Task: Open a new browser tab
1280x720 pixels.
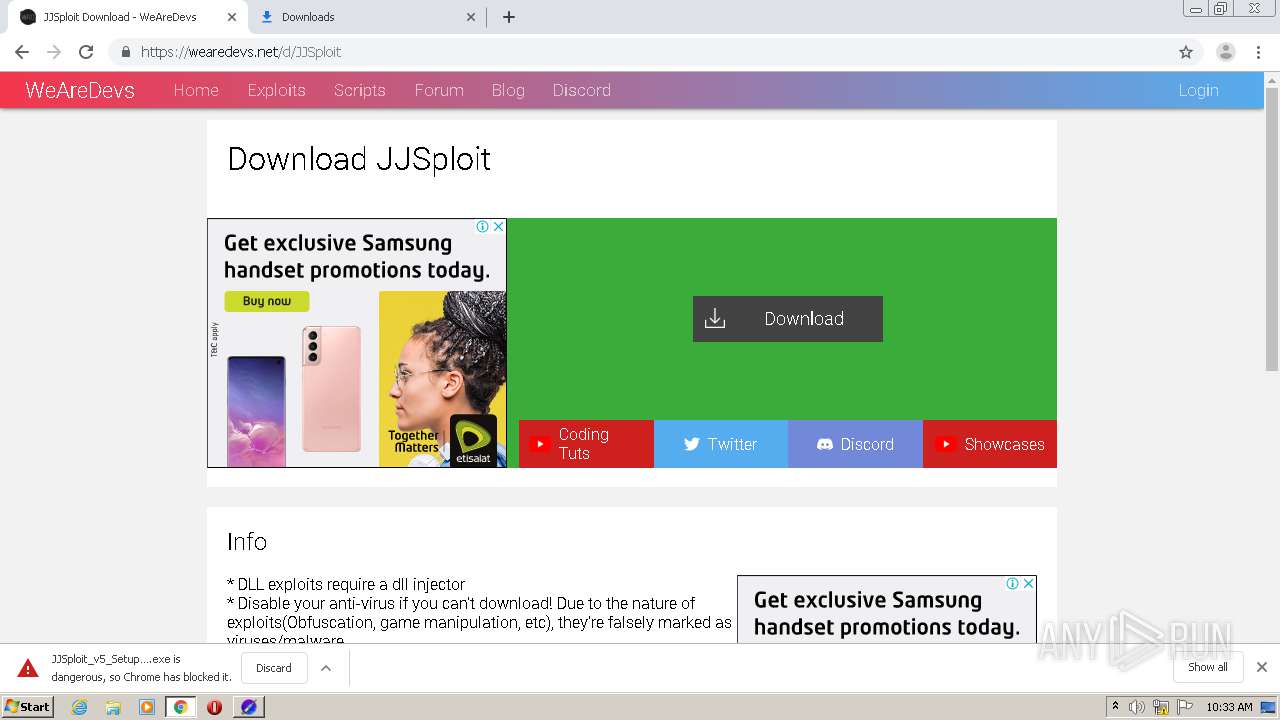Action: [x=508, y=17]
